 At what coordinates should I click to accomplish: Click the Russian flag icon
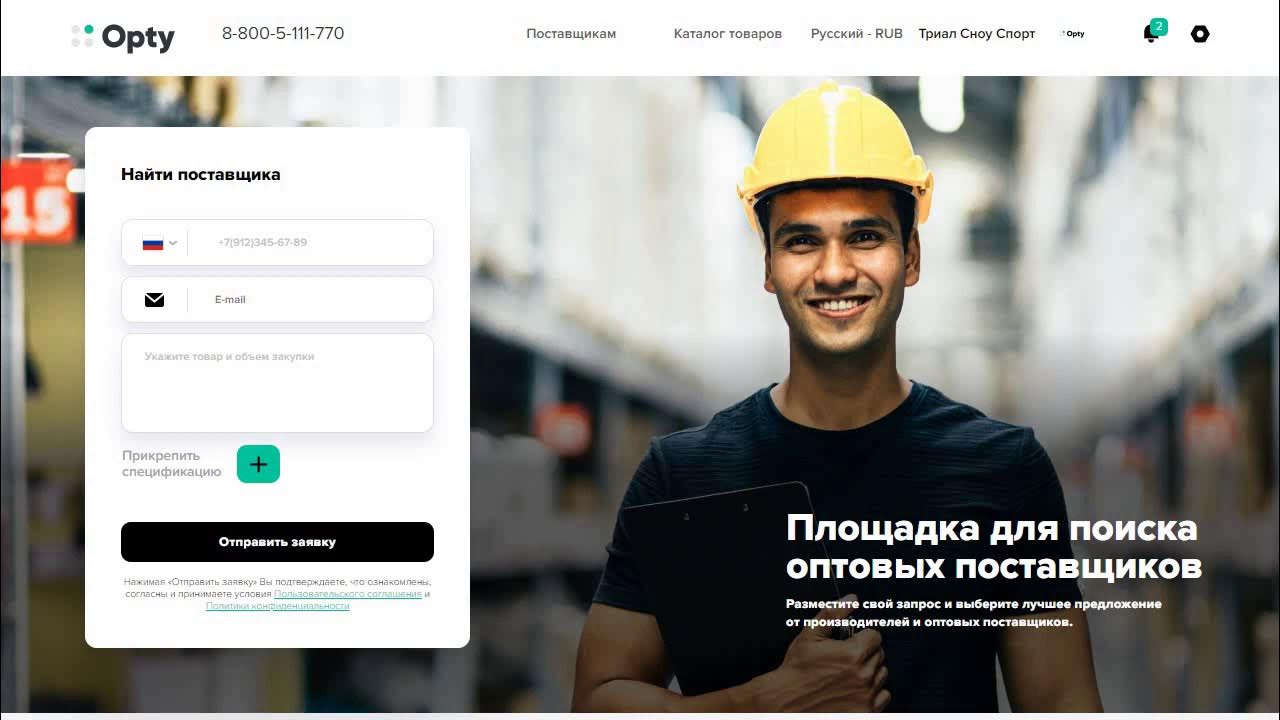[153, 243]
